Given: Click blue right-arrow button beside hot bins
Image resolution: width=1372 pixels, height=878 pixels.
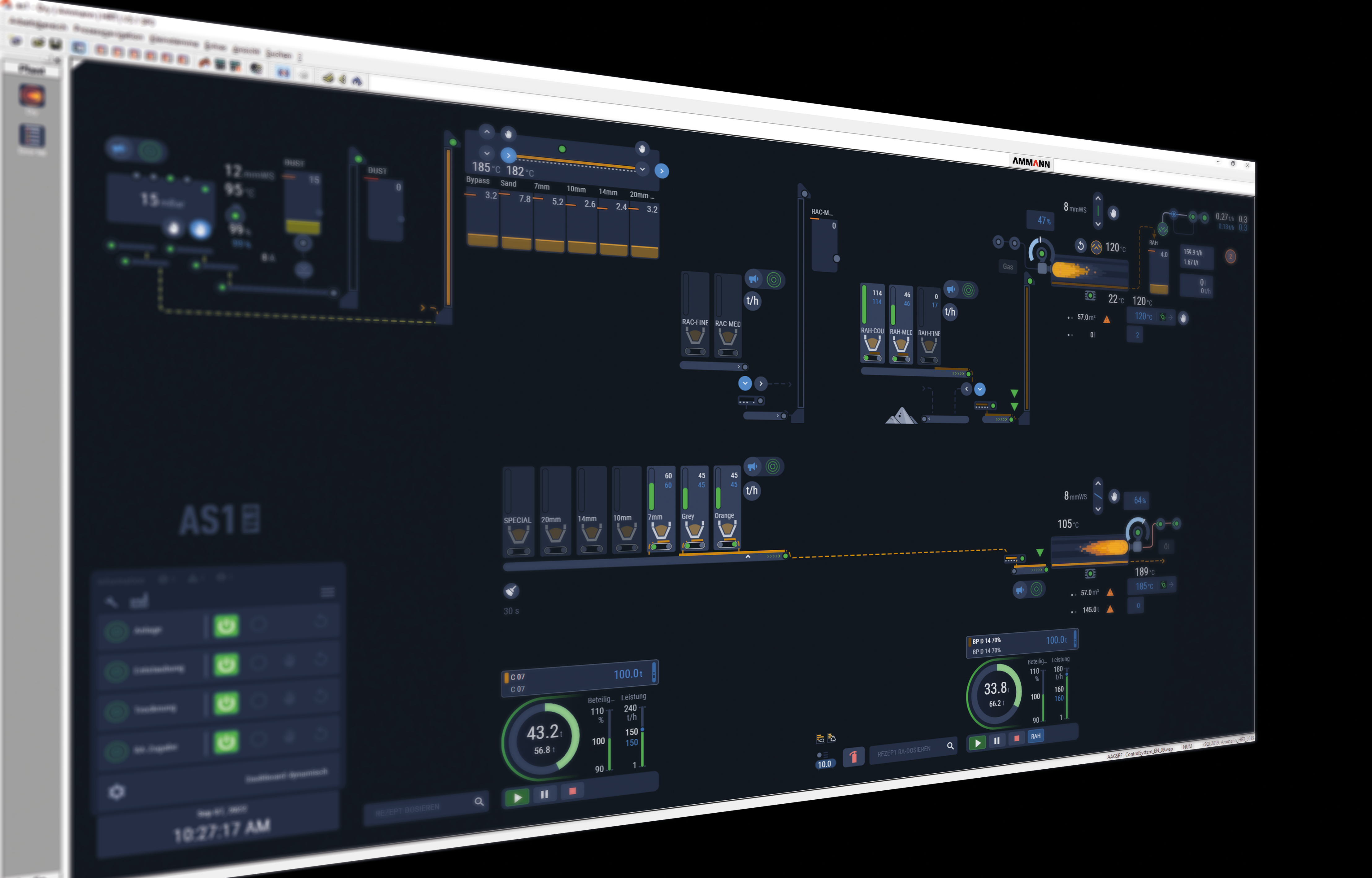Looking at the screenshot, I should (x=662, y=170).
